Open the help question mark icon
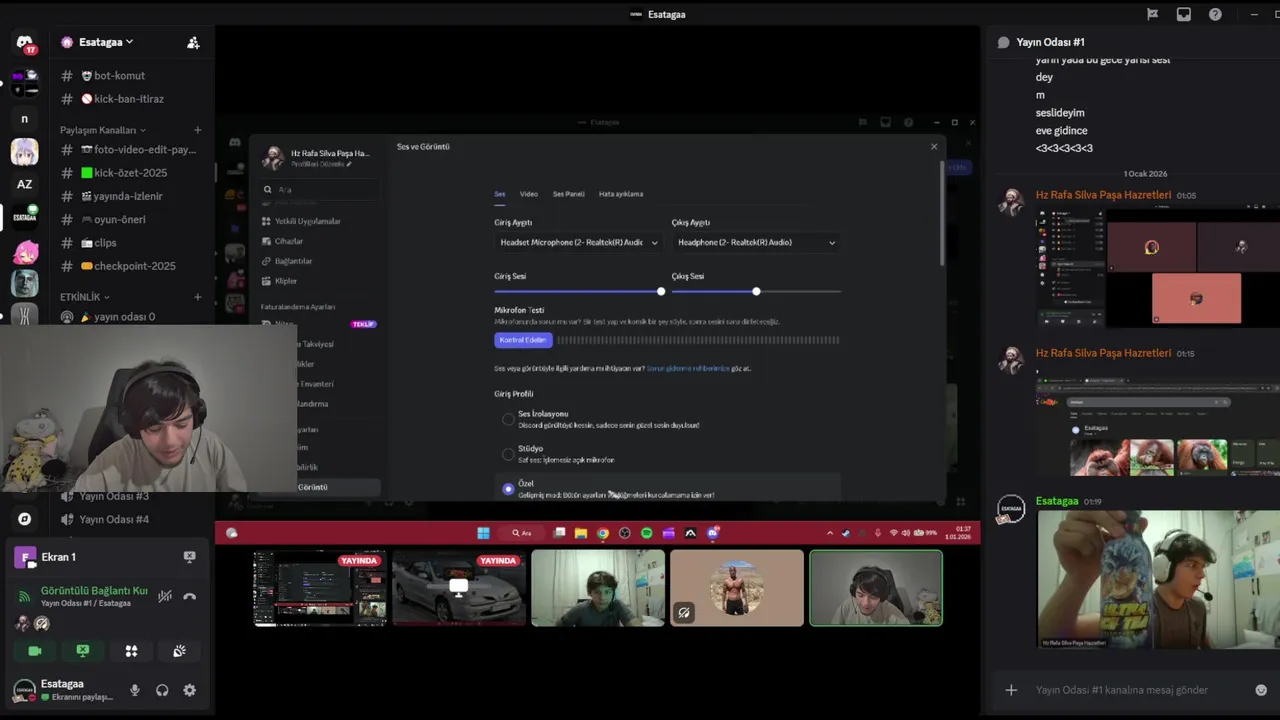Viewport: 1280px width, 720px height. (1215, 14)
